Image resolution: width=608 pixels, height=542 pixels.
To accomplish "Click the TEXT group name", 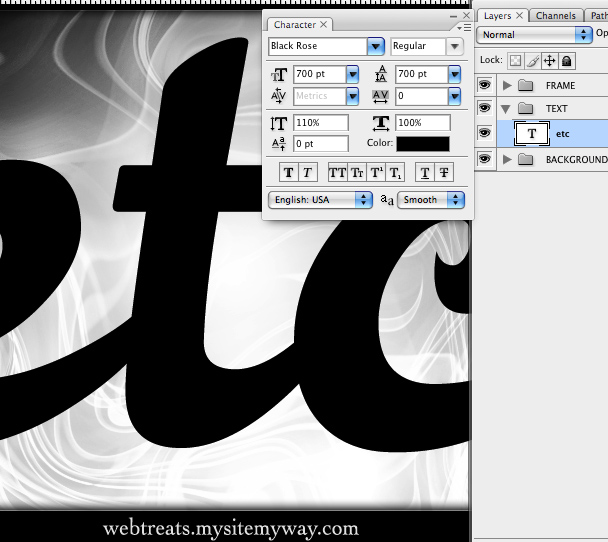I will [x=556, y=109].
